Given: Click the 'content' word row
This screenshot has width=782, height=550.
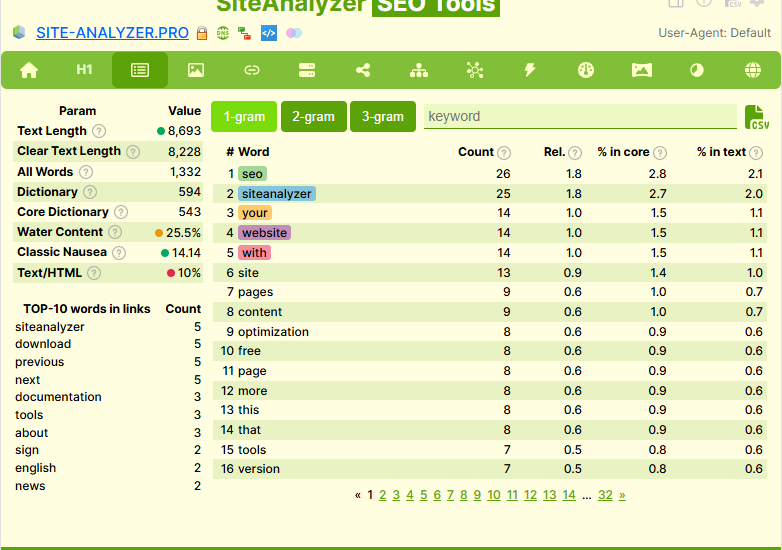Looking at the screenshot, I should pos(490,312).
